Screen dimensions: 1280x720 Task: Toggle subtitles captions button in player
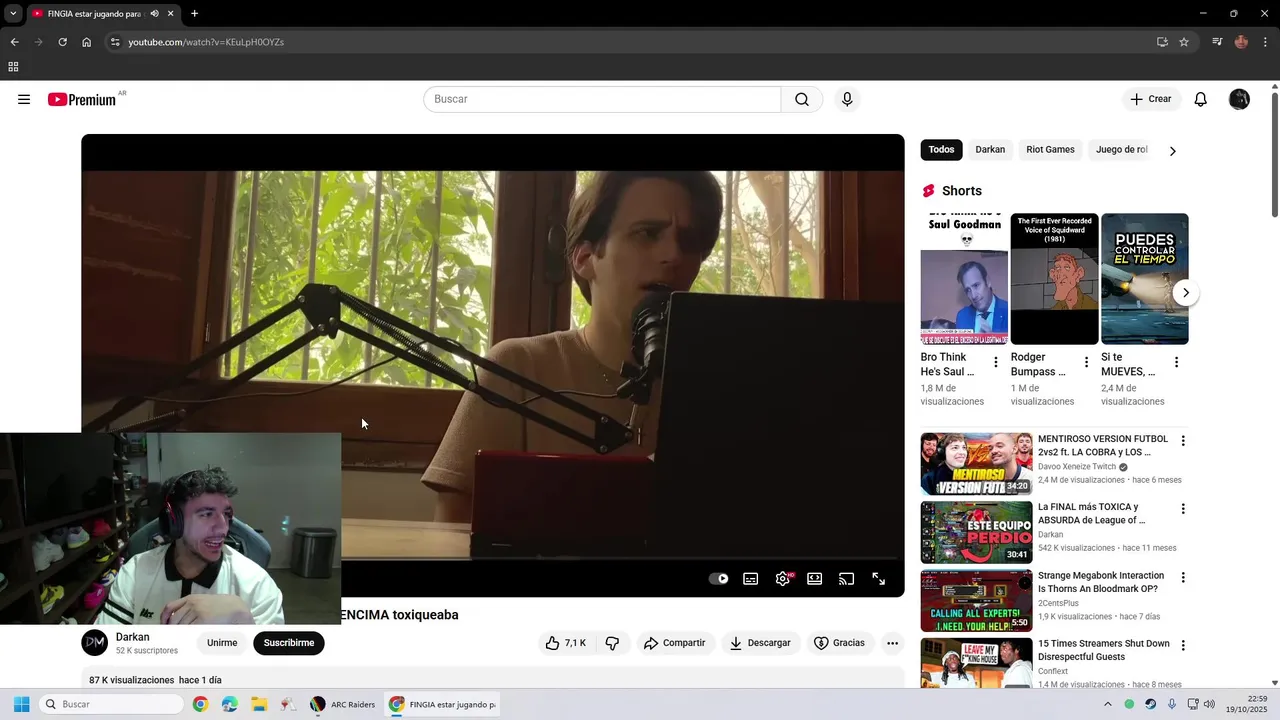(751, 579)
